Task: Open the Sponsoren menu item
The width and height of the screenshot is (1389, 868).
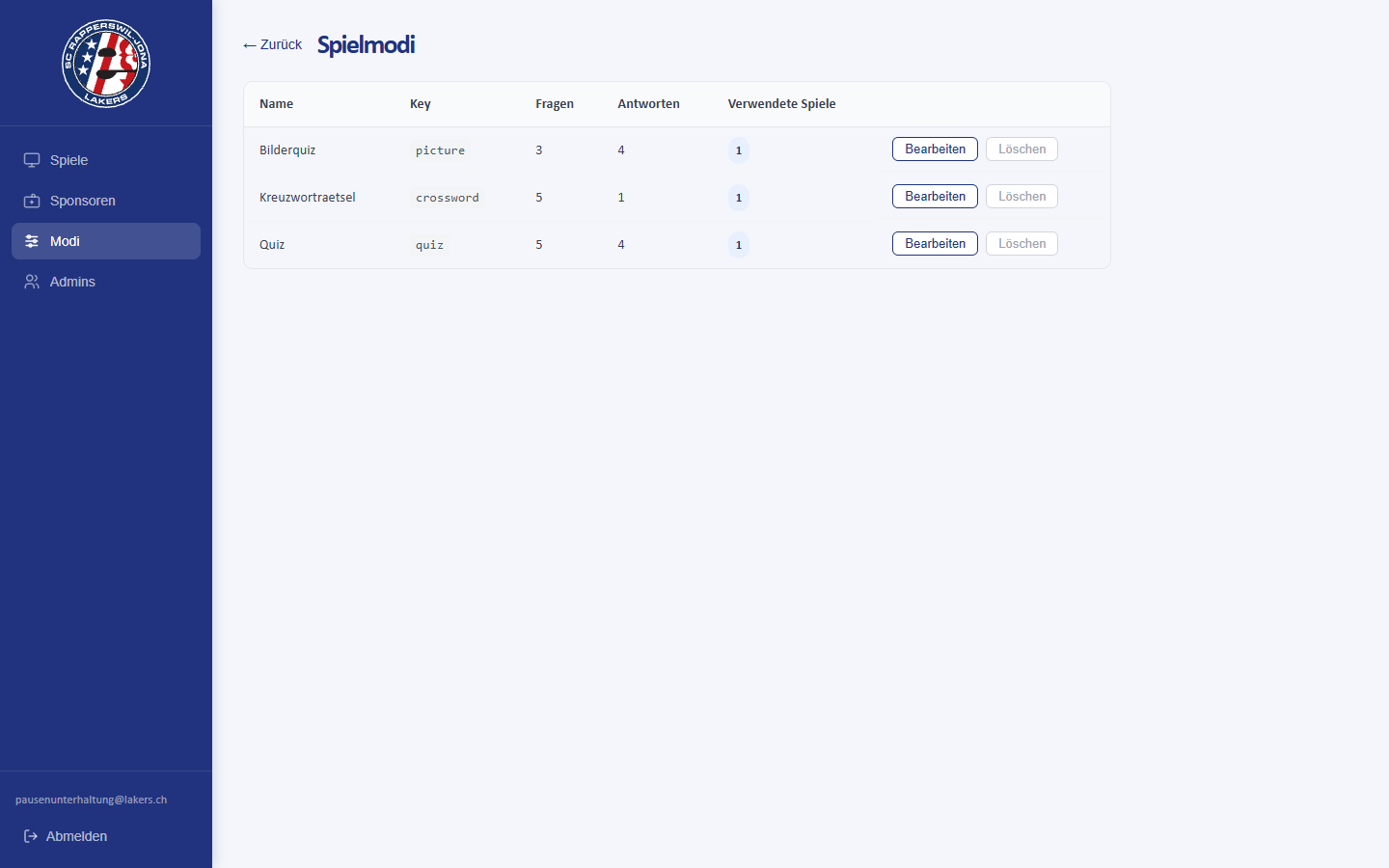Action: (106, 201)
